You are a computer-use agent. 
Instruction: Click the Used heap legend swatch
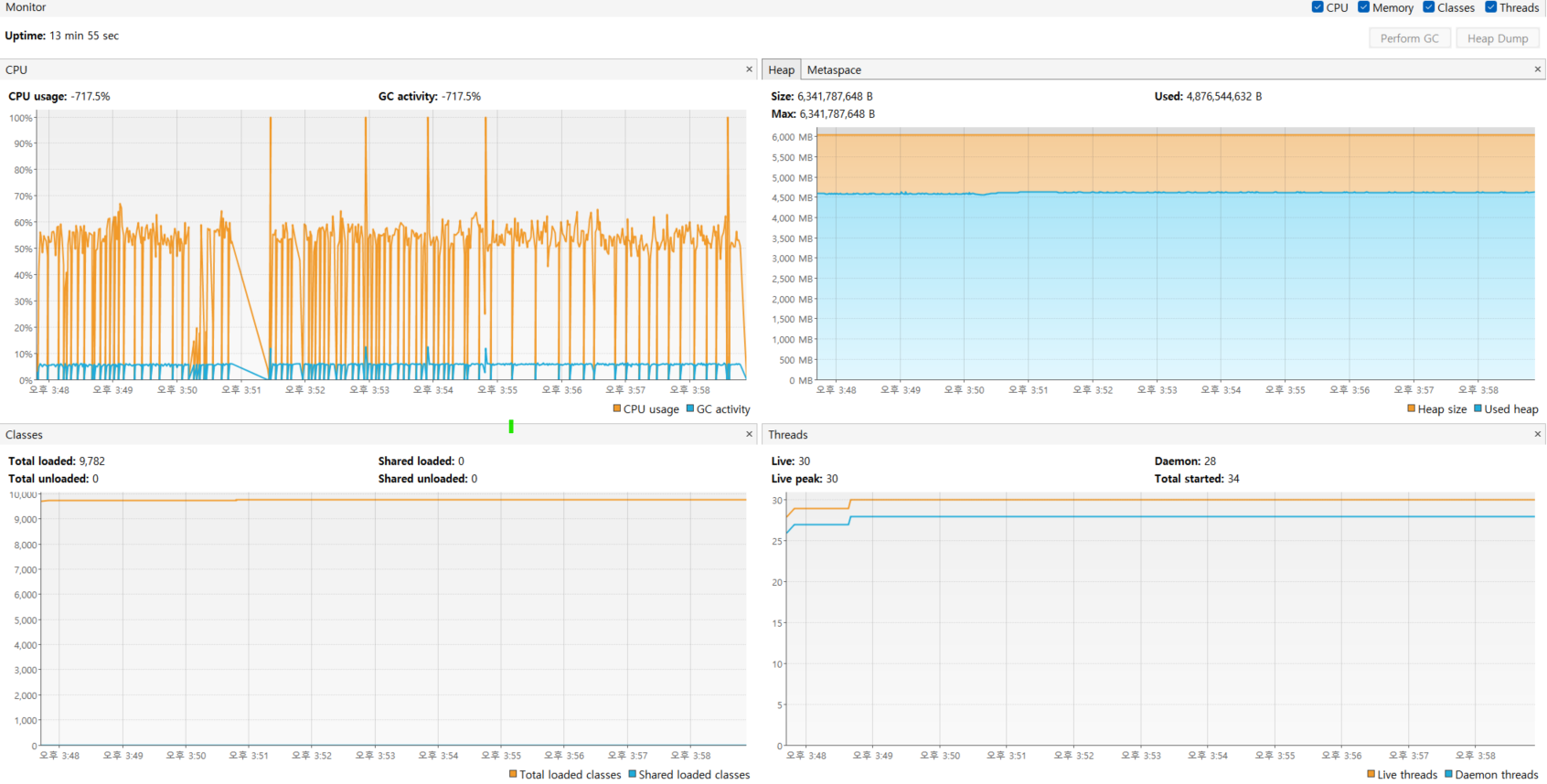1478,408
